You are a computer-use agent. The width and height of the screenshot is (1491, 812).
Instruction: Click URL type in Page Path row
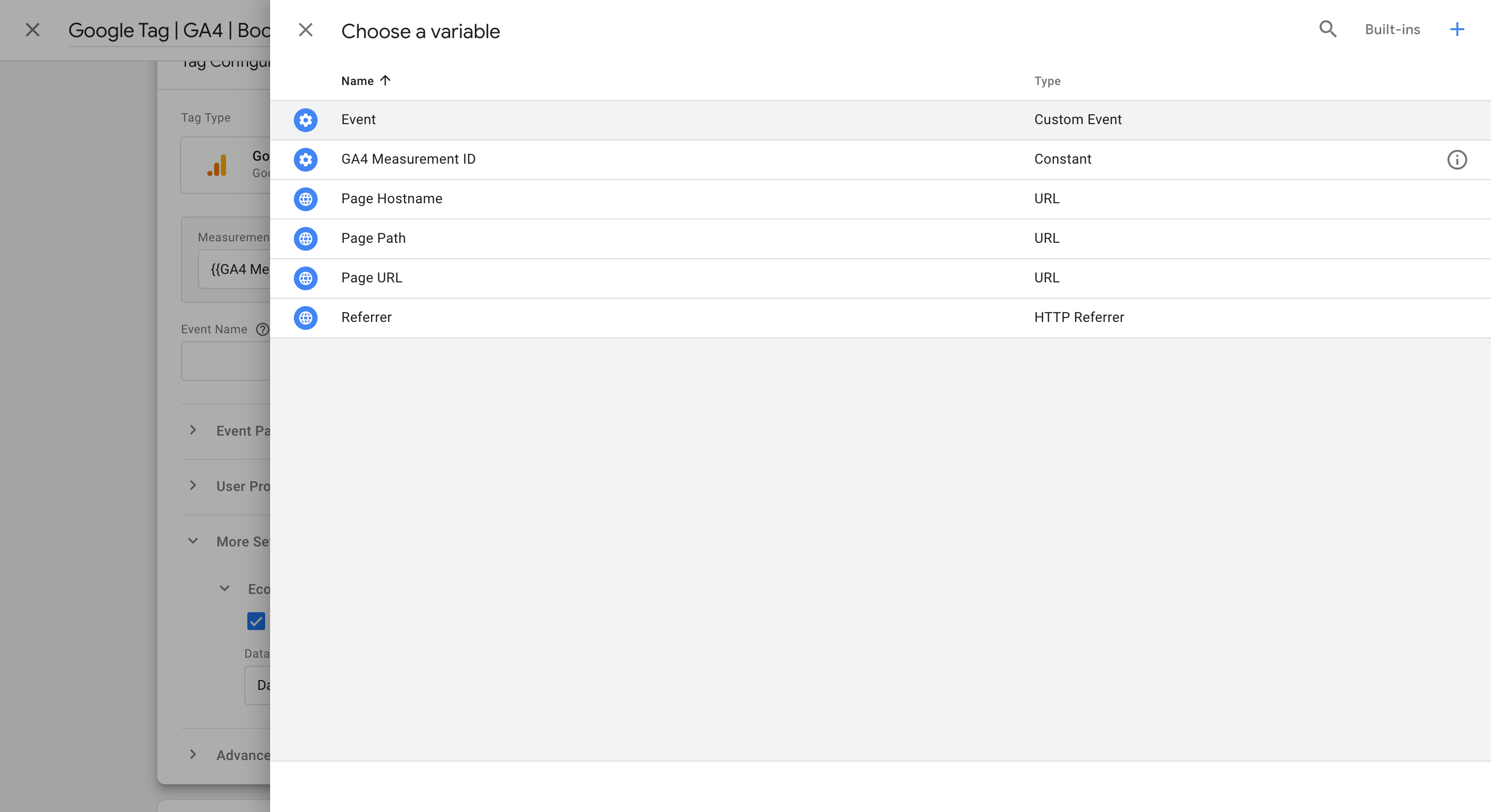[x=1046, y=238]
